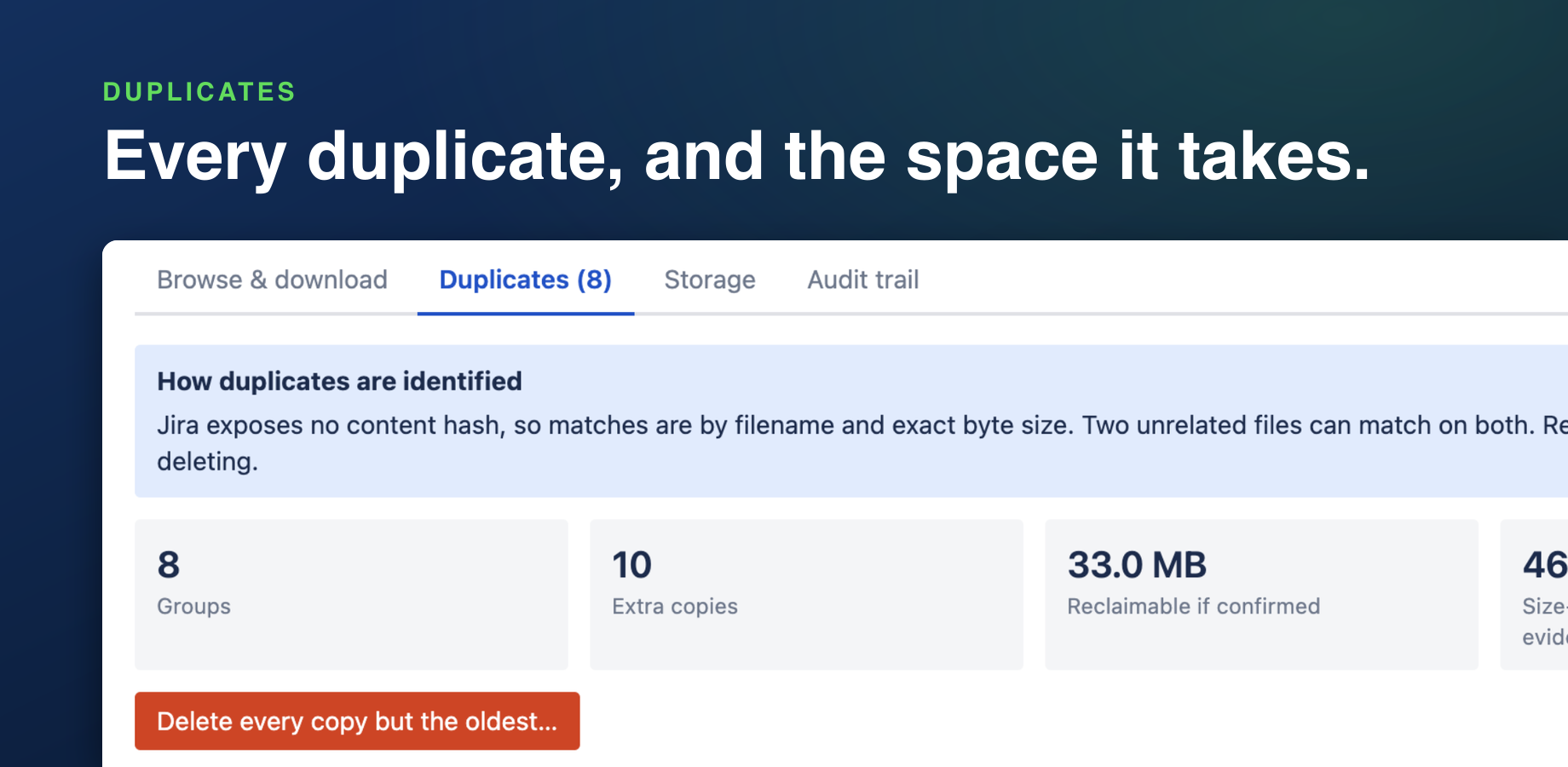Click the '8 Groups' stat card
Viewport: 1568px width, 767px height.
pyautogui.click(x=351, y=594)
